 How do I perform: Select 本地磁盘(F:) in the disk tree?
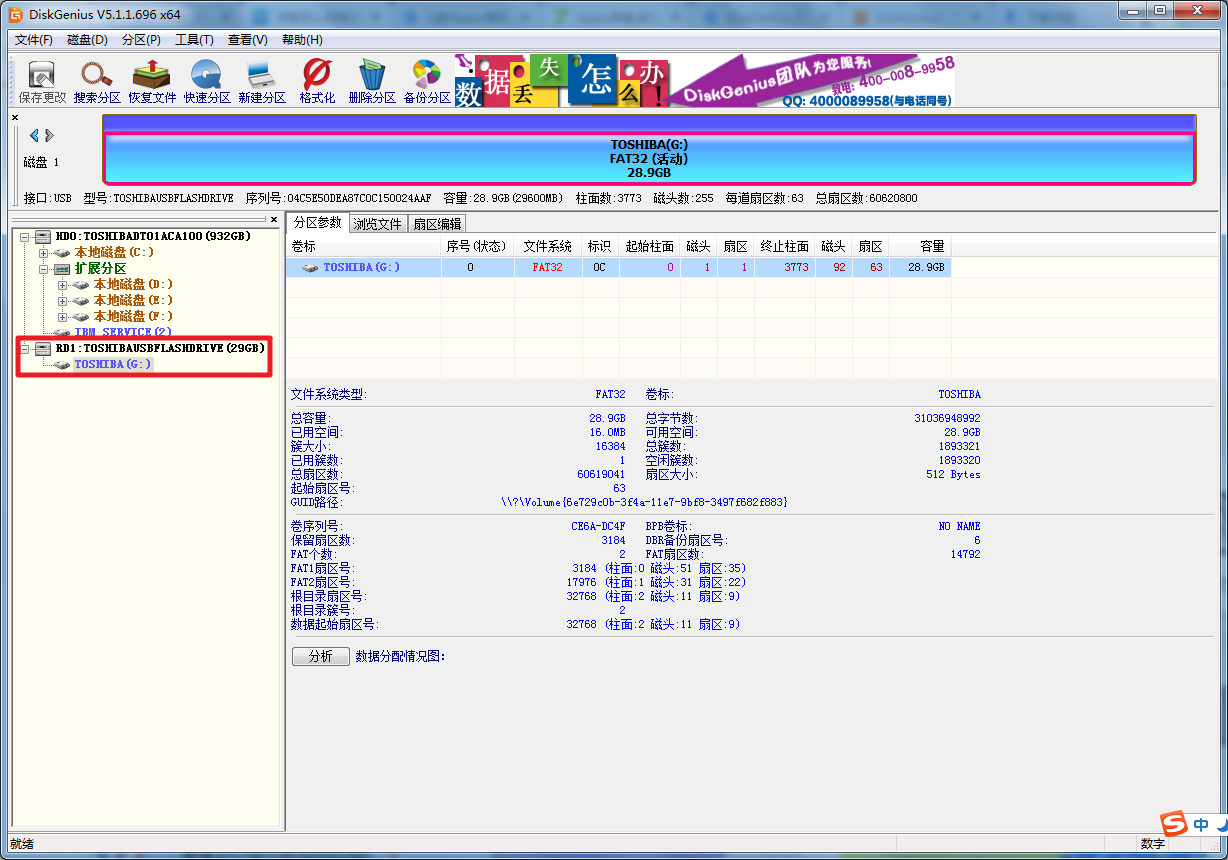[133, 316]
